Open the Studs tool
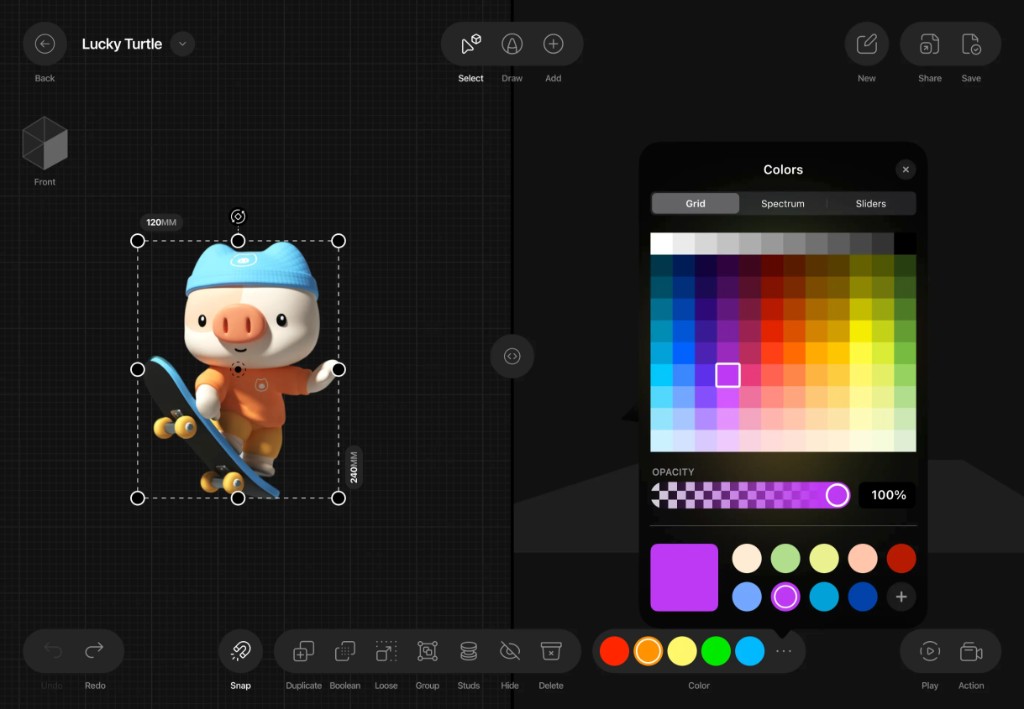Image resolution: width=1024 pixels, height=709 pixels. point(468,651)
